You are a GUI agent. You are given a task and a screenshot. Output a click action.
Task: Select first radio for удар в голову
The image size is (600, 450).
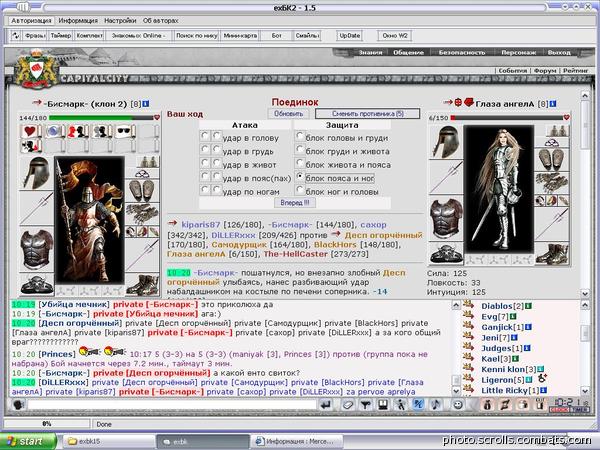click(x=205, y=135)
